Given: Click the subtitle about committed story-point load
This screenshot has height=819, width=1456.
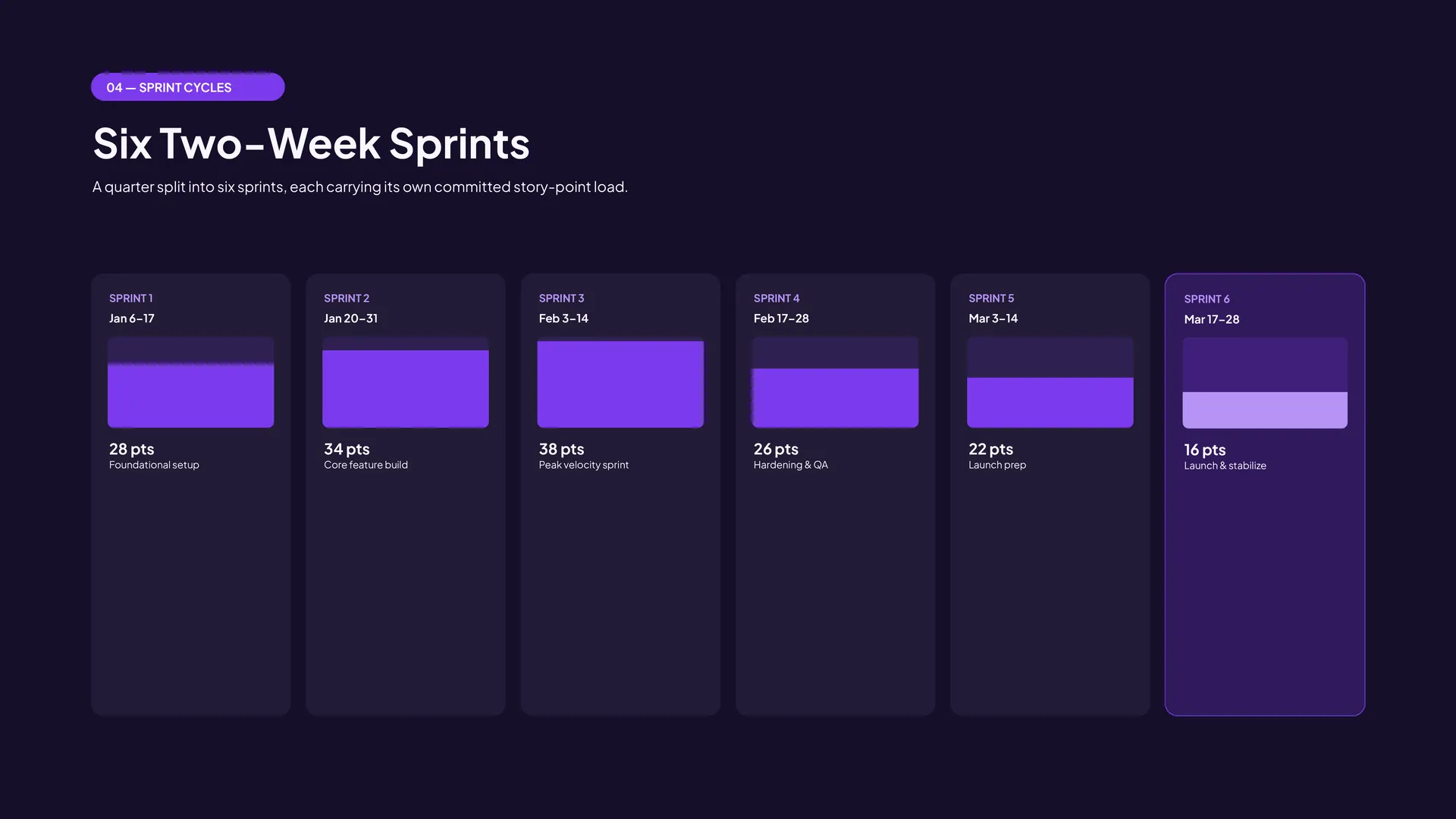Looking at the screenshot, I should [359, 187].
